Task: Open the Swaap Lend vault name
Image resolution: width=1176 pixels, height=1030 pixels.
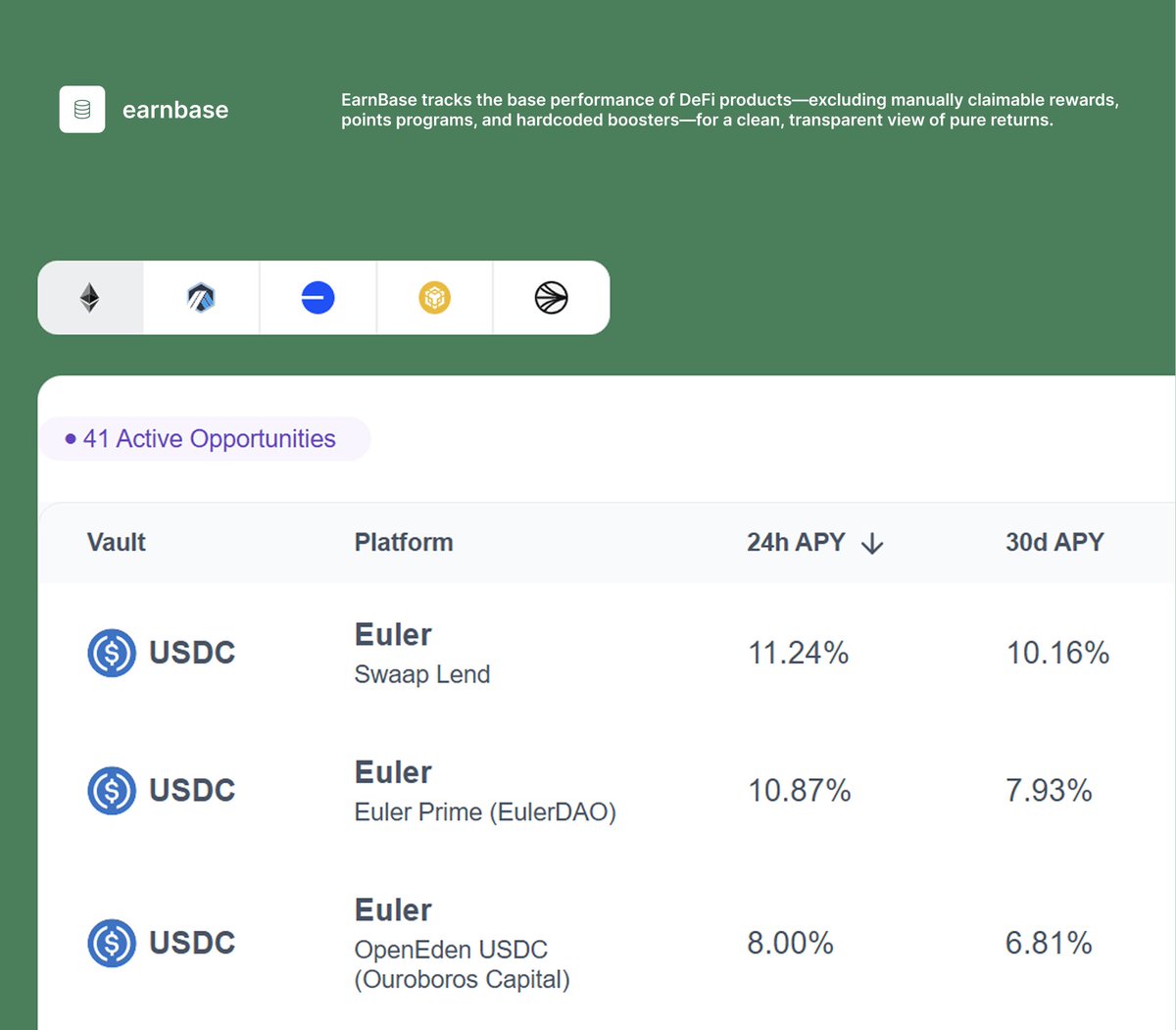Action: coord(422,674)
